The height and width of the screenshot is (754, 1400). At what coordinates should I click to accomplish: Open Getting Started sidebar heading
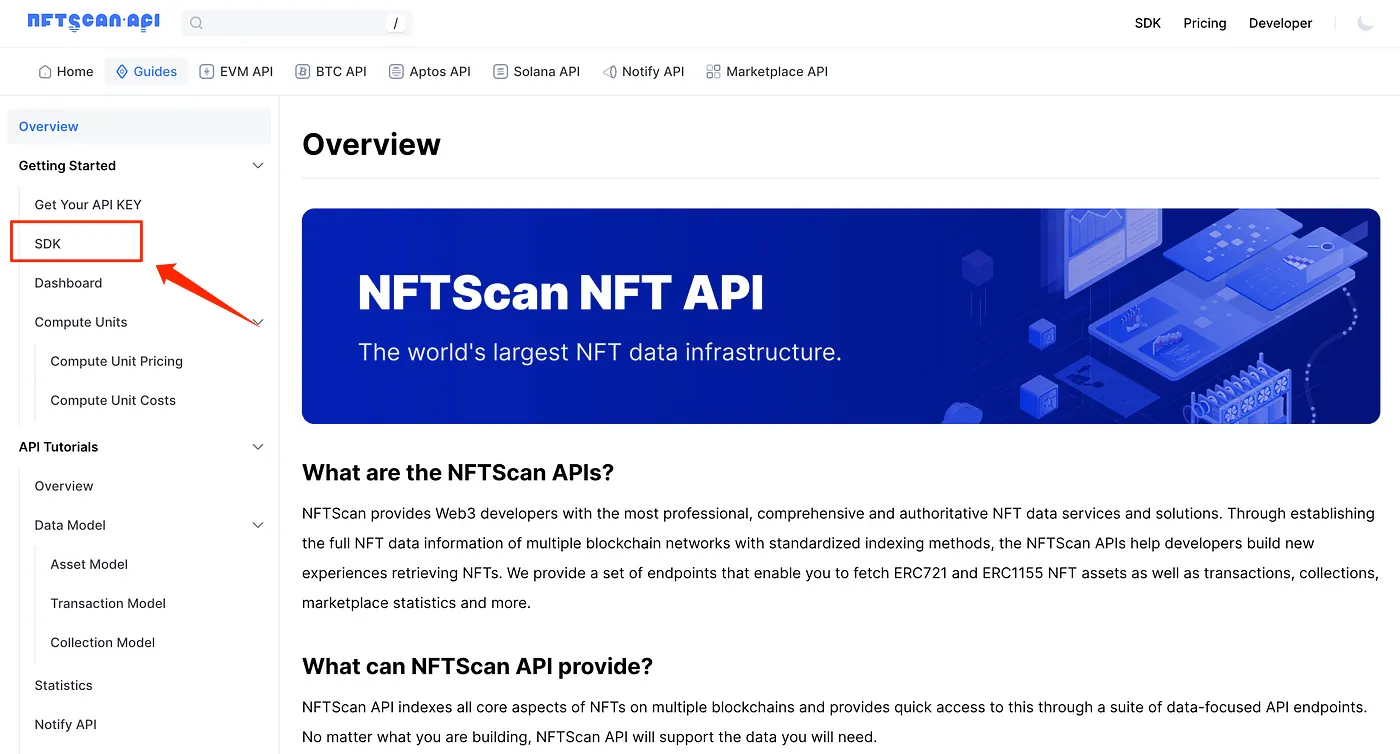(67, 166)
